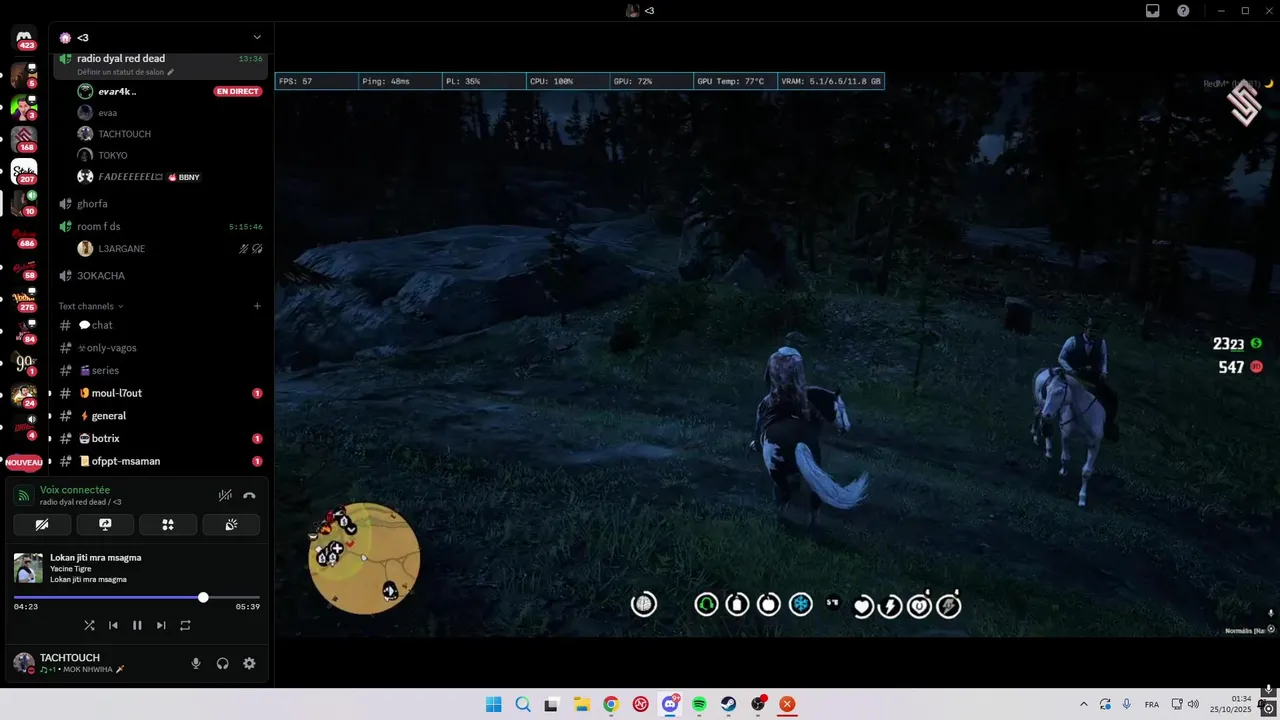Click song title Lokan jiti mra msagma
Screen dimensions: 1280x720
(96, 558)
